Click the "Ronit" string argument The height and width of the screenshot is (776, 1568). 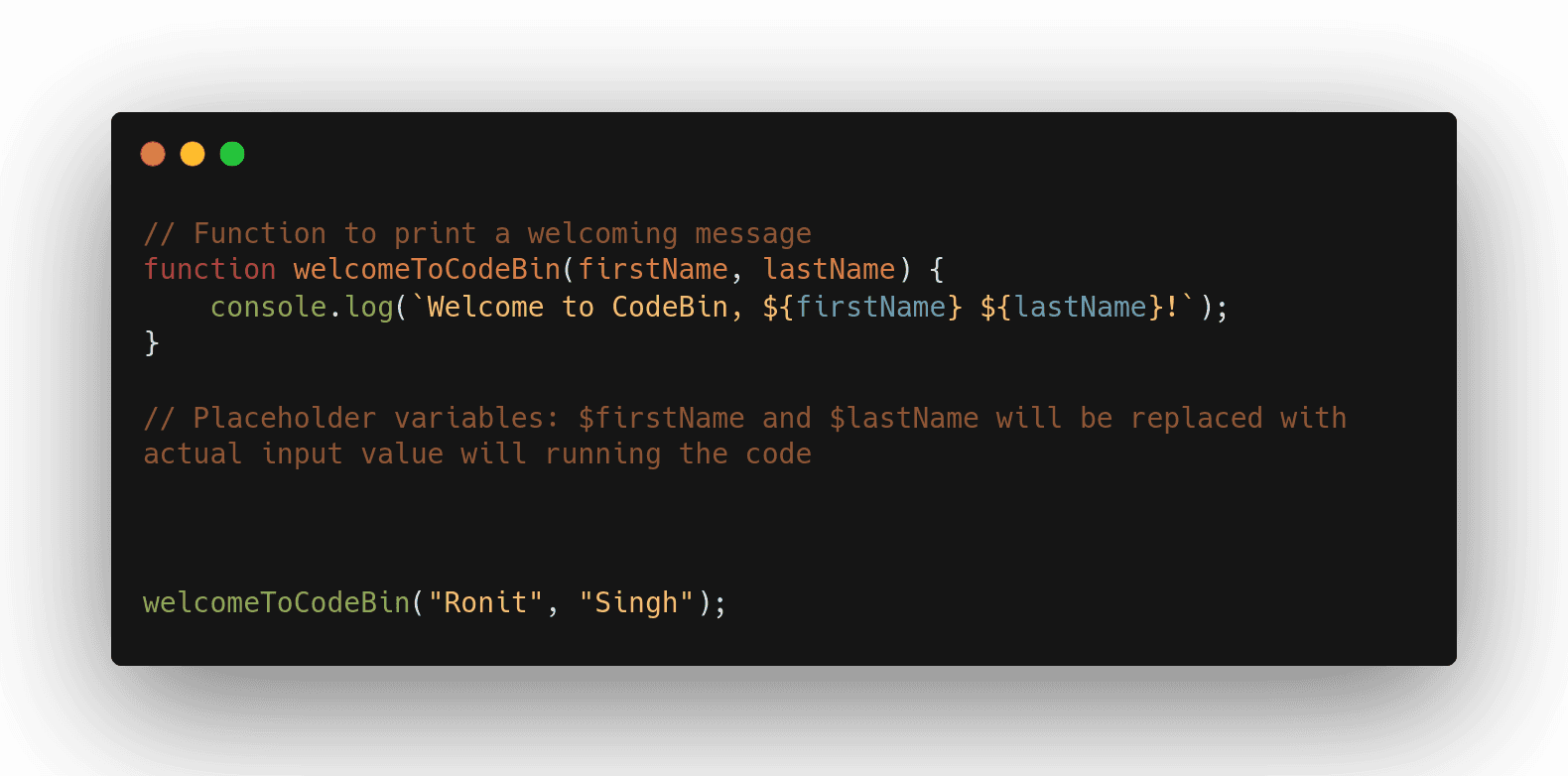pos(485,603)
